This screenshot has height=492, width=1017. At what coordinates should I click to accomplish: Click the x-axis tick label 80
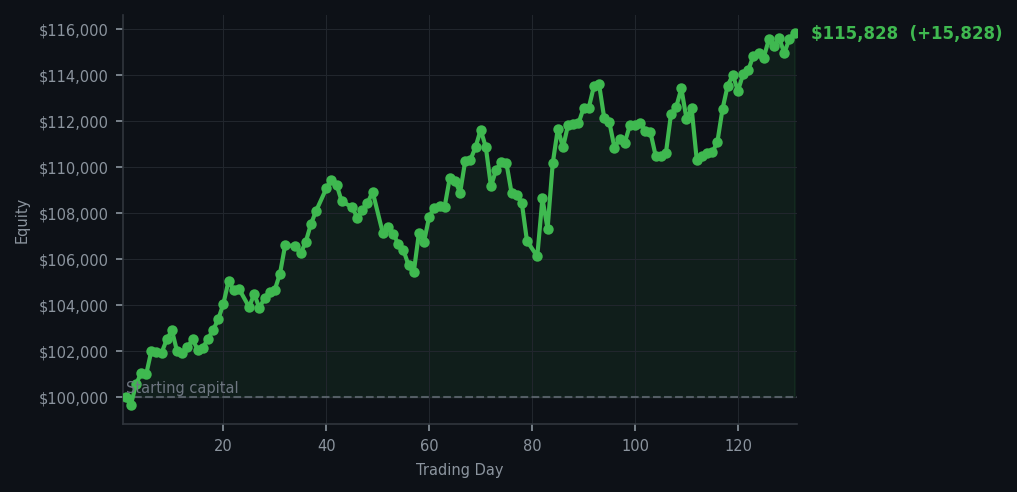pyautogui.click(x=532, y=446)
